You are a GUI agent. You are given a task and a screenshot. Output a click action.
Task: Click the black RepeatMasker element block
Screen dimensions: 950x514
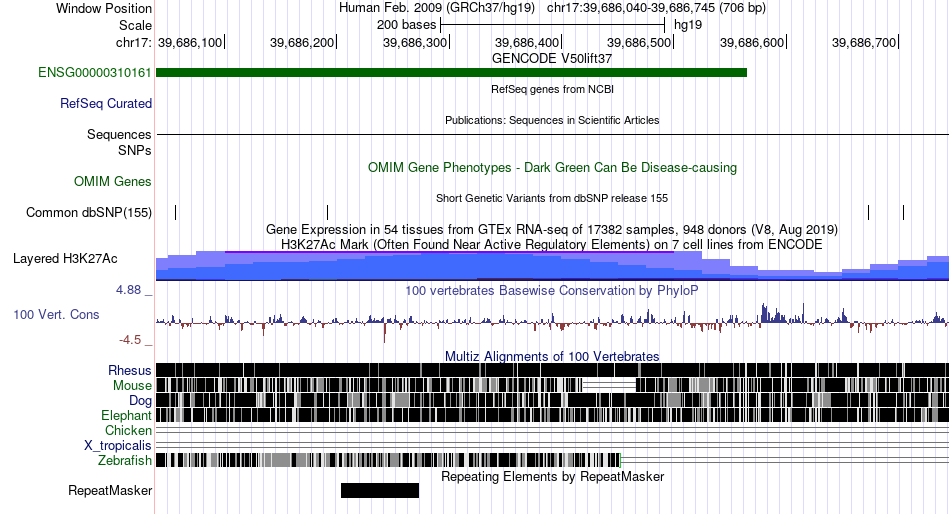point(380,490)
